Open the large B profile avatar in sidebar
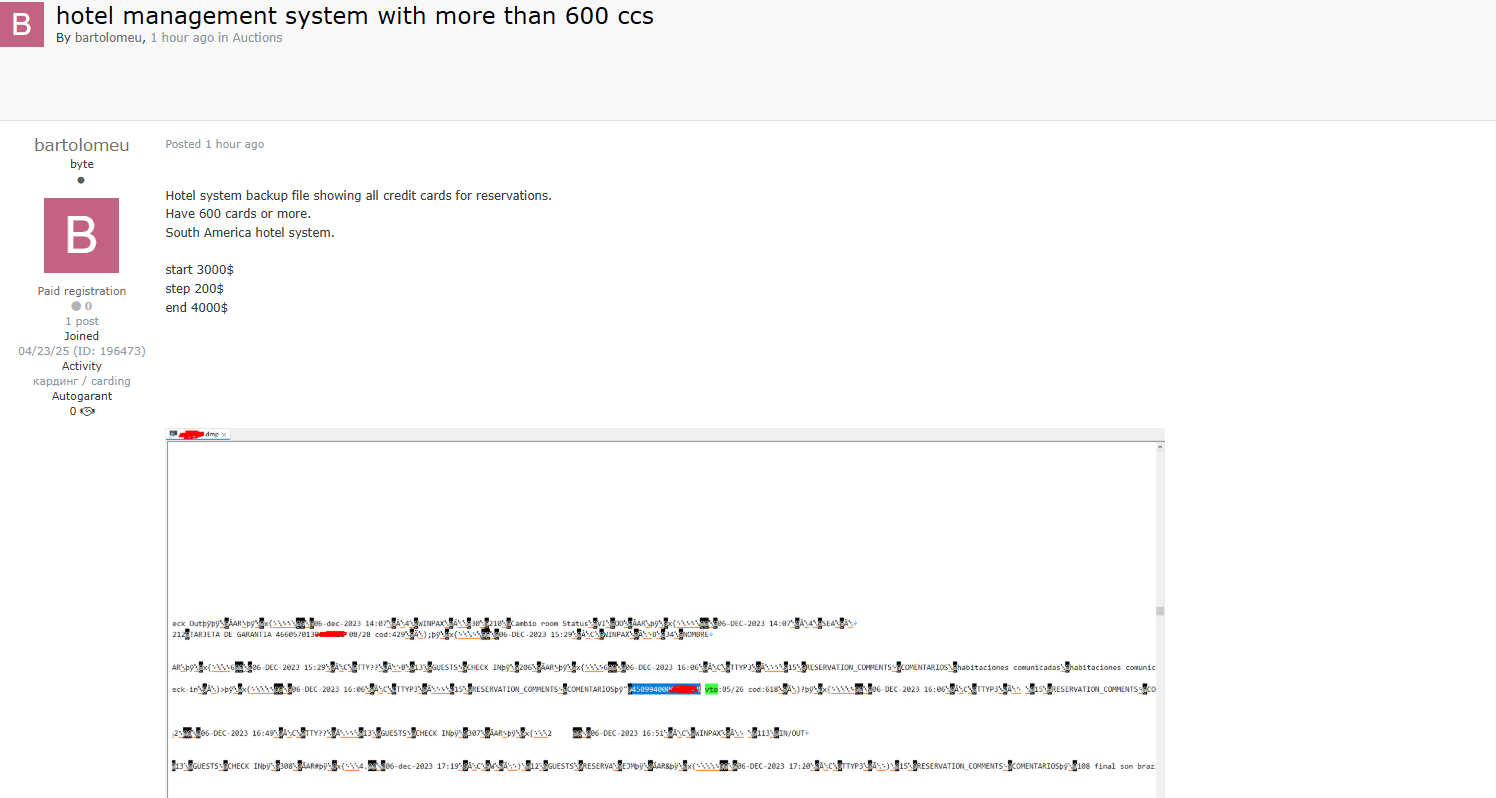This screenshot has width=1496, height=798. (81, 235)
